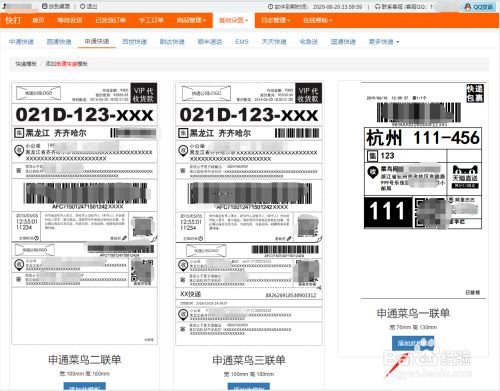500x391 pixels.
Task: Go to 等待发货 orders page
Action: point(70,20)
